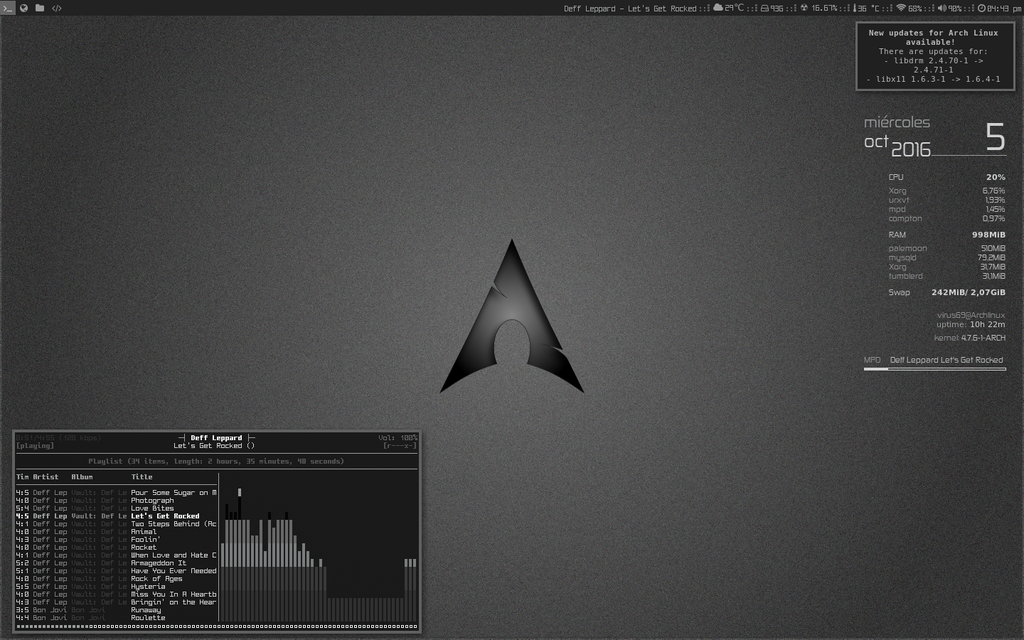Click the thermometer icon in top panel
This screenshot has width=1024, height=640.
pos(856,8)
